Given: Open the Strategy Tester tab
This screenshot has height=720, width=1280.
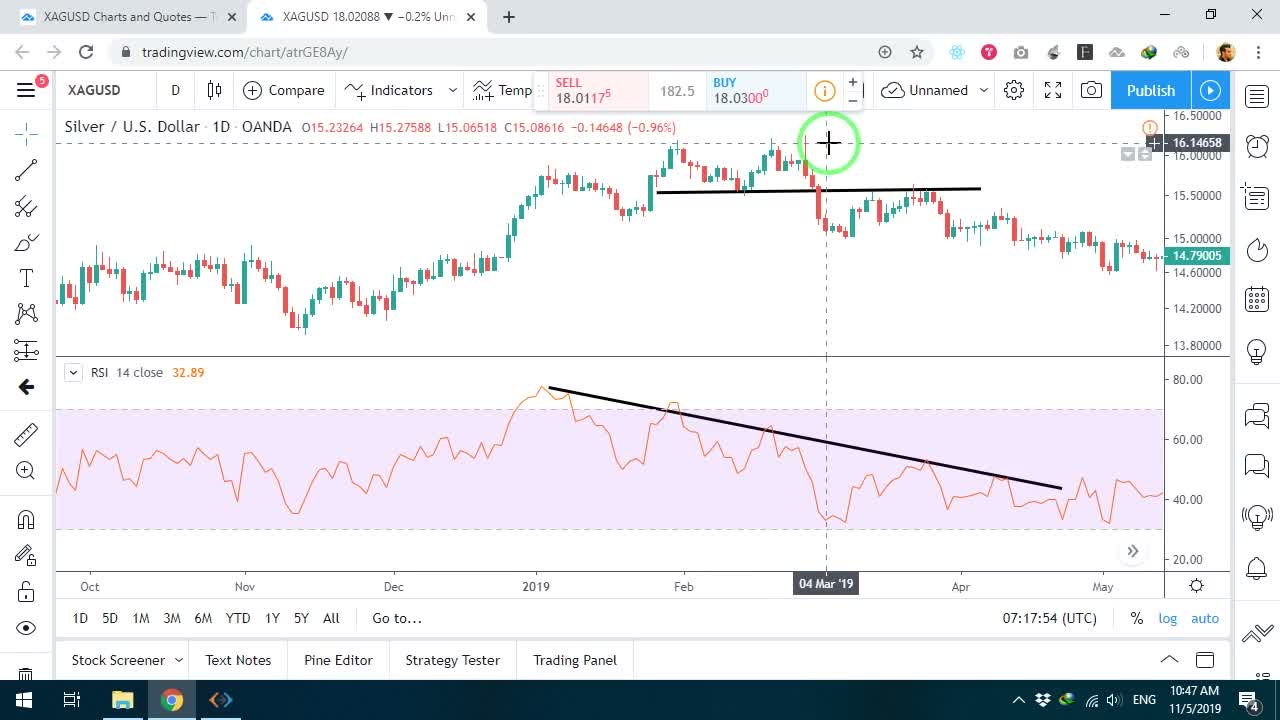Looking at the screenshot, I should pos(452,660).
